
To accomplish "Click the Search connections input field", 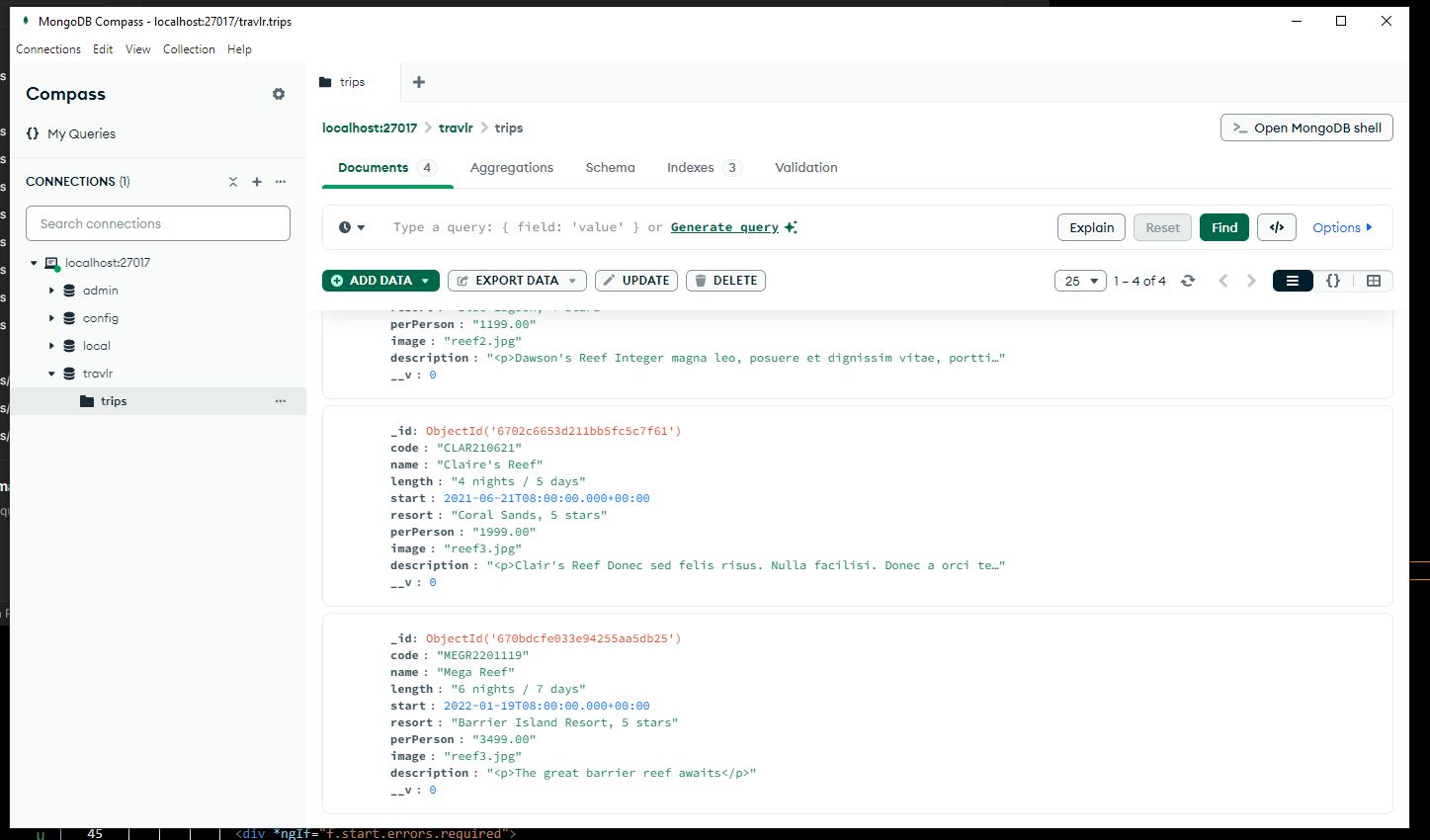I will tap(157, 223).
